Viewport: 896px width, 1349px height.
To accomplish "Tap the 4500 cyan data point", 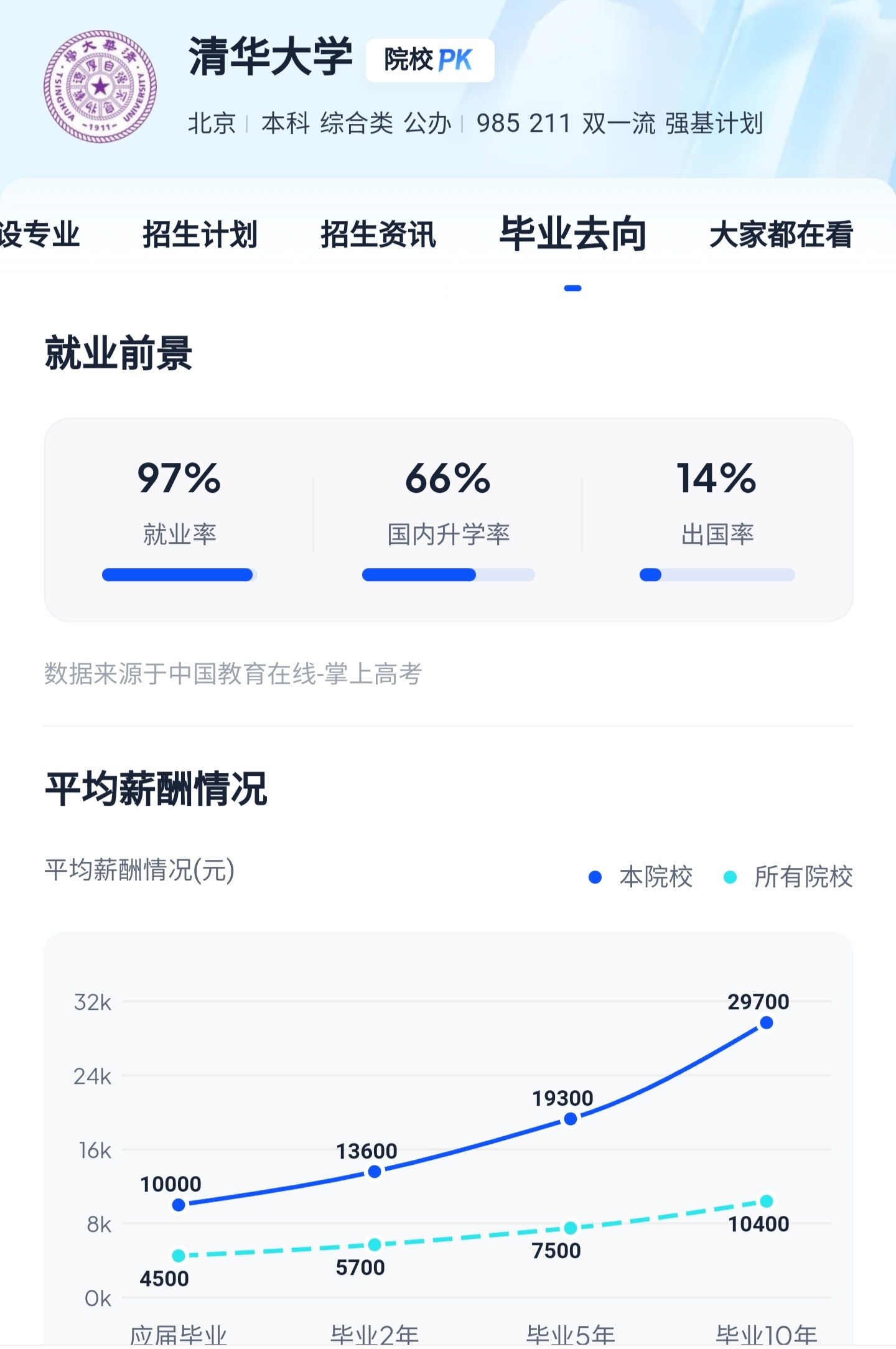I will [179, 1256].
